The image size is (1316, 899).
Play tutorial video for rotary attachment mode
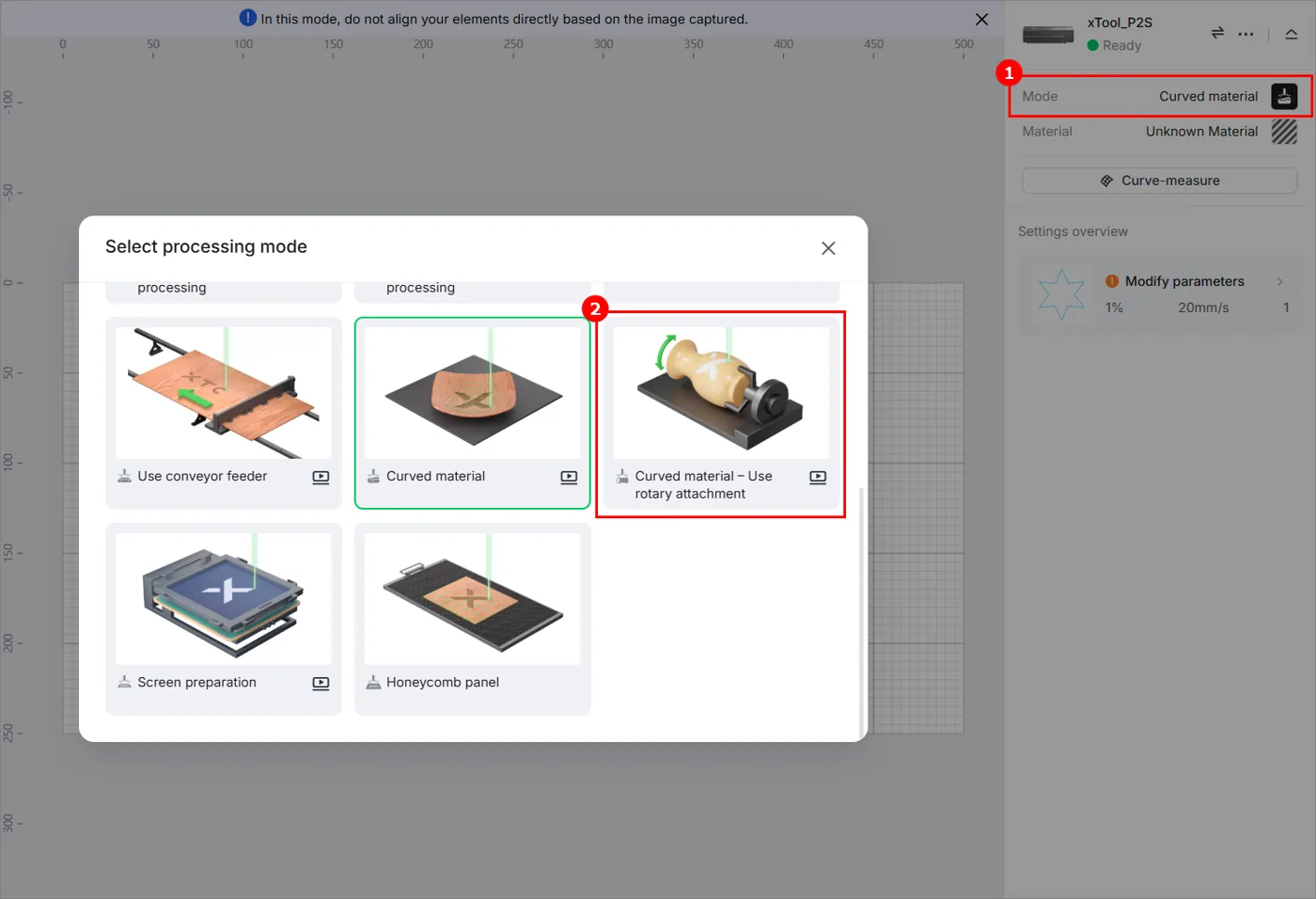(818, 477)
